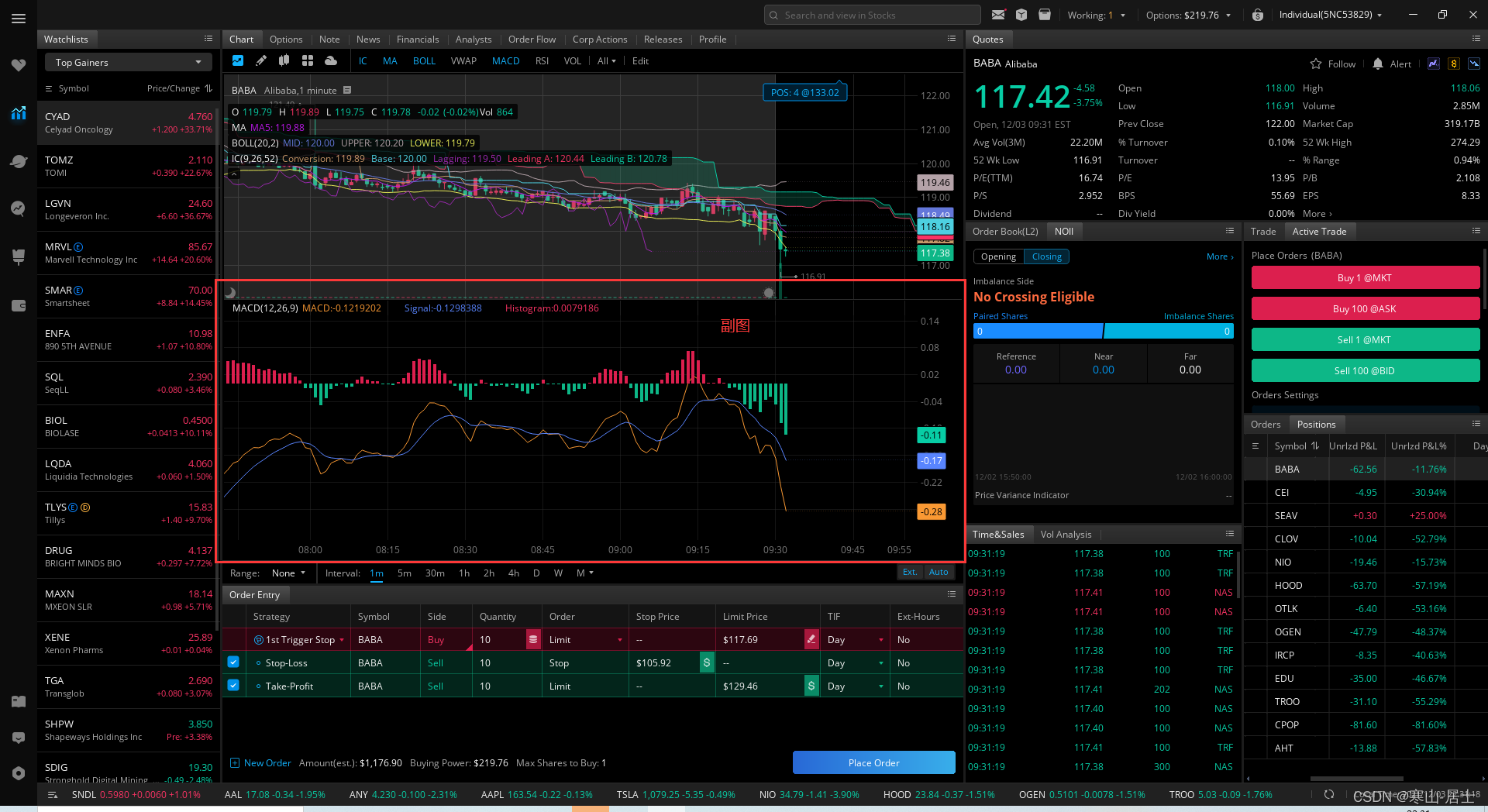Open the heart watchlist sidebar icon

coord(19,66)
